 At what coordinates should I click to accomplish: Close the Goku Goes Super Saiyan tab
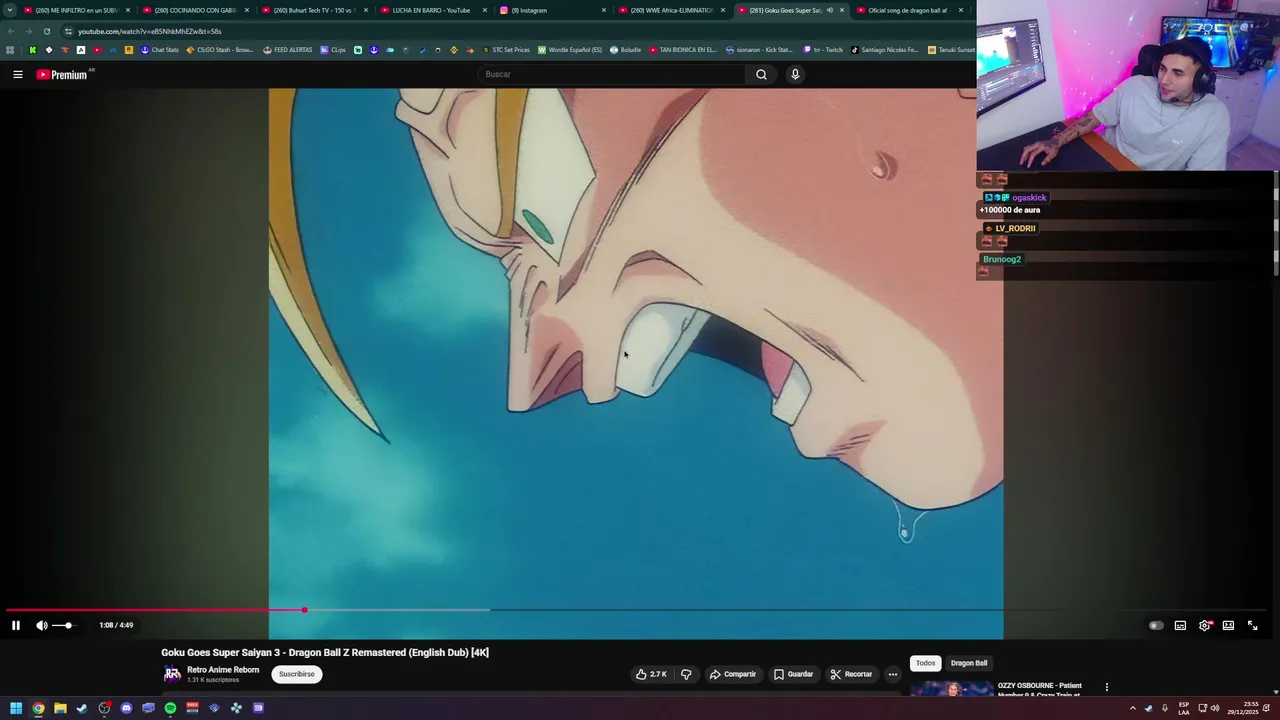(841, 10)
